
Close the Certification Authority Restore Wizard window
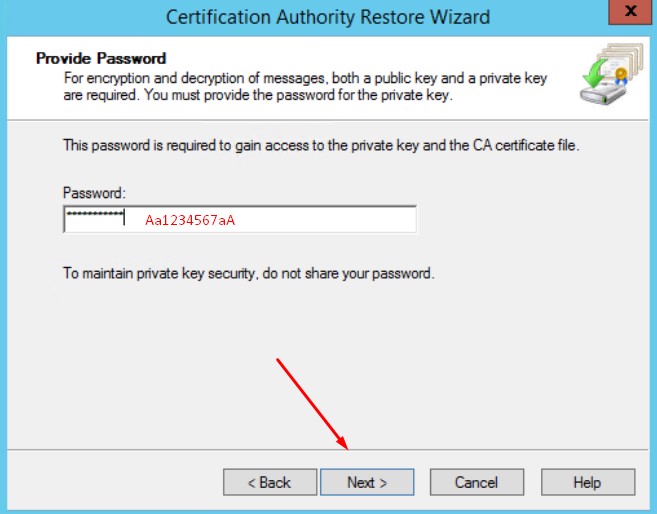click(x=626, y=15)
